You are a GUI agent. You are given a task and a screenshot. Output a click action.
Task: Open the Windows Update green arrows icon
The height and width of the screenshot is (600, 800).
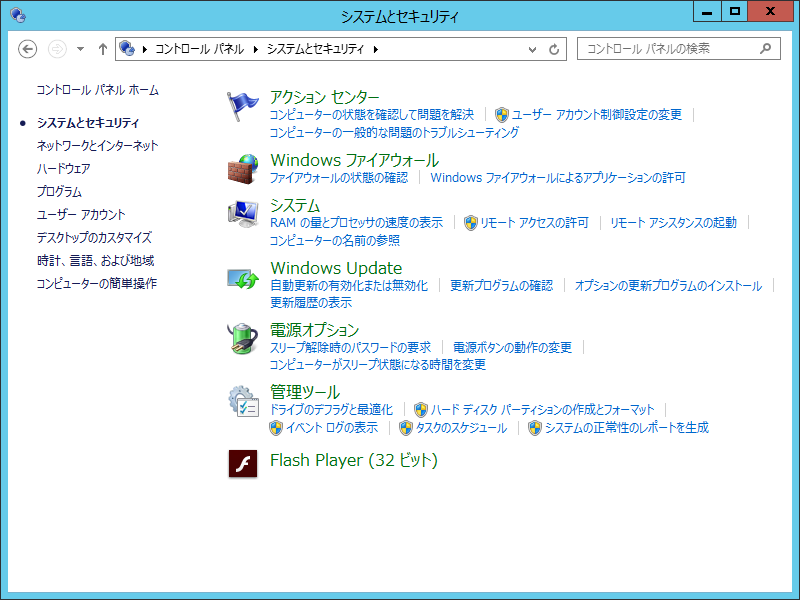(x=243, y=279)
